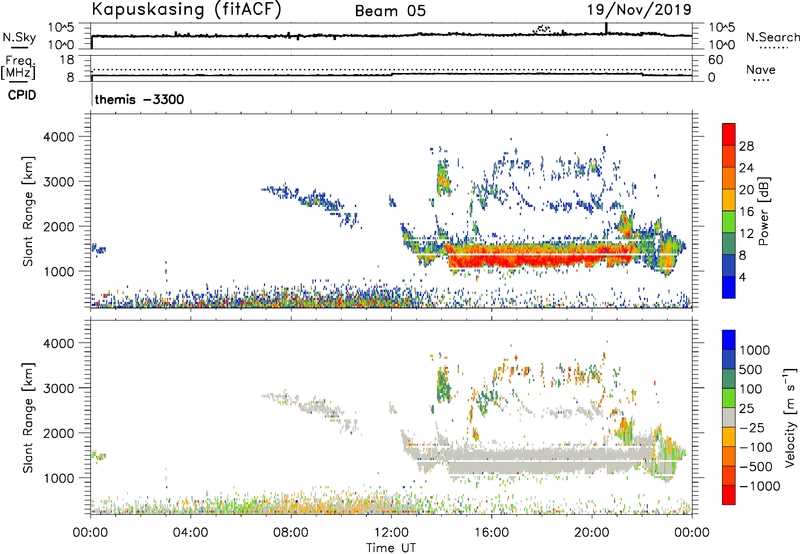Select the CPID row label
This screenshot has height=554, width=800.
(x=22, y=95)
